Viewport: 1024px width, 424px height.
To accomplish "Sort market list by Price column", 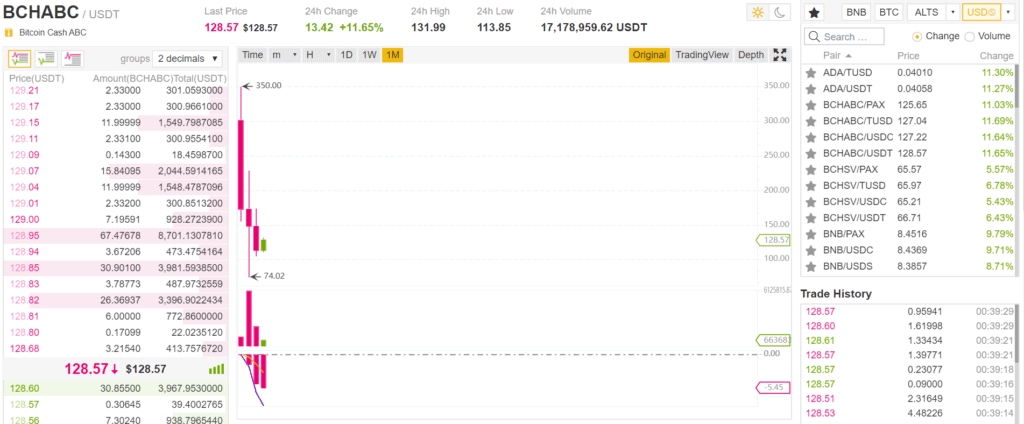I will tap(908, 56).
